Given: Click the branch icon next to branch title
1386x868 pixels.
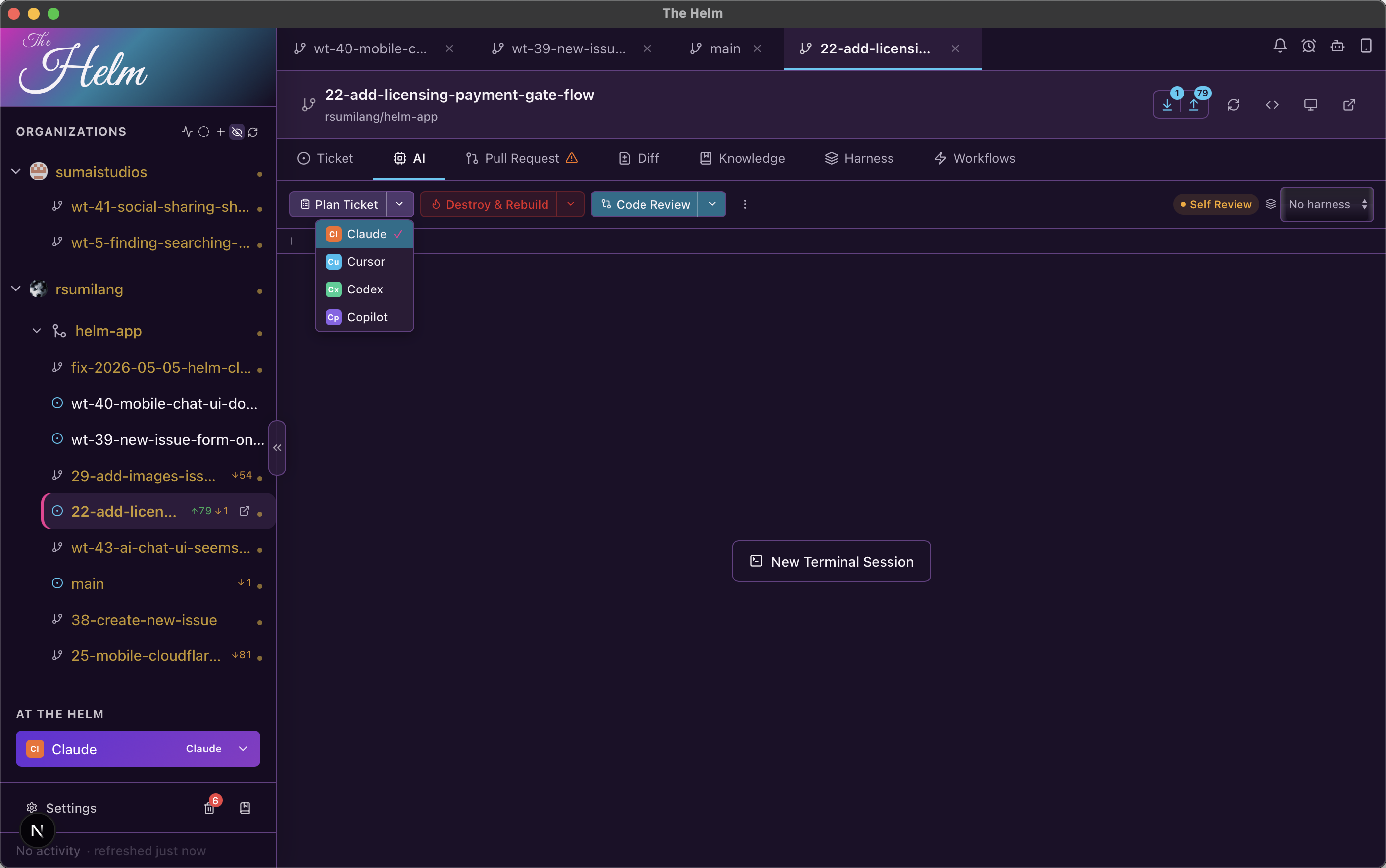Looking at the screenshot, I should click(x=309, y=104).
